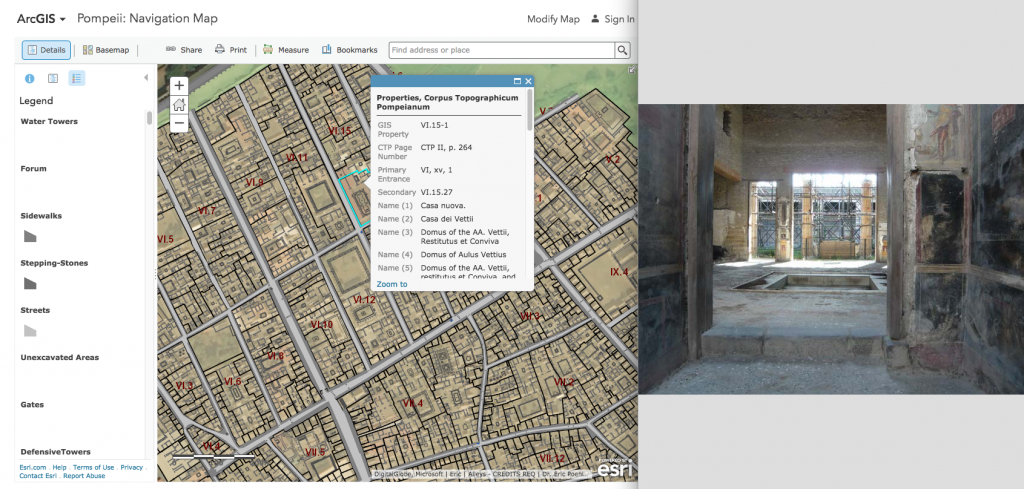Click the Share button
The height and width of the screenshot is (489, 1024).
tap(184, 50)
